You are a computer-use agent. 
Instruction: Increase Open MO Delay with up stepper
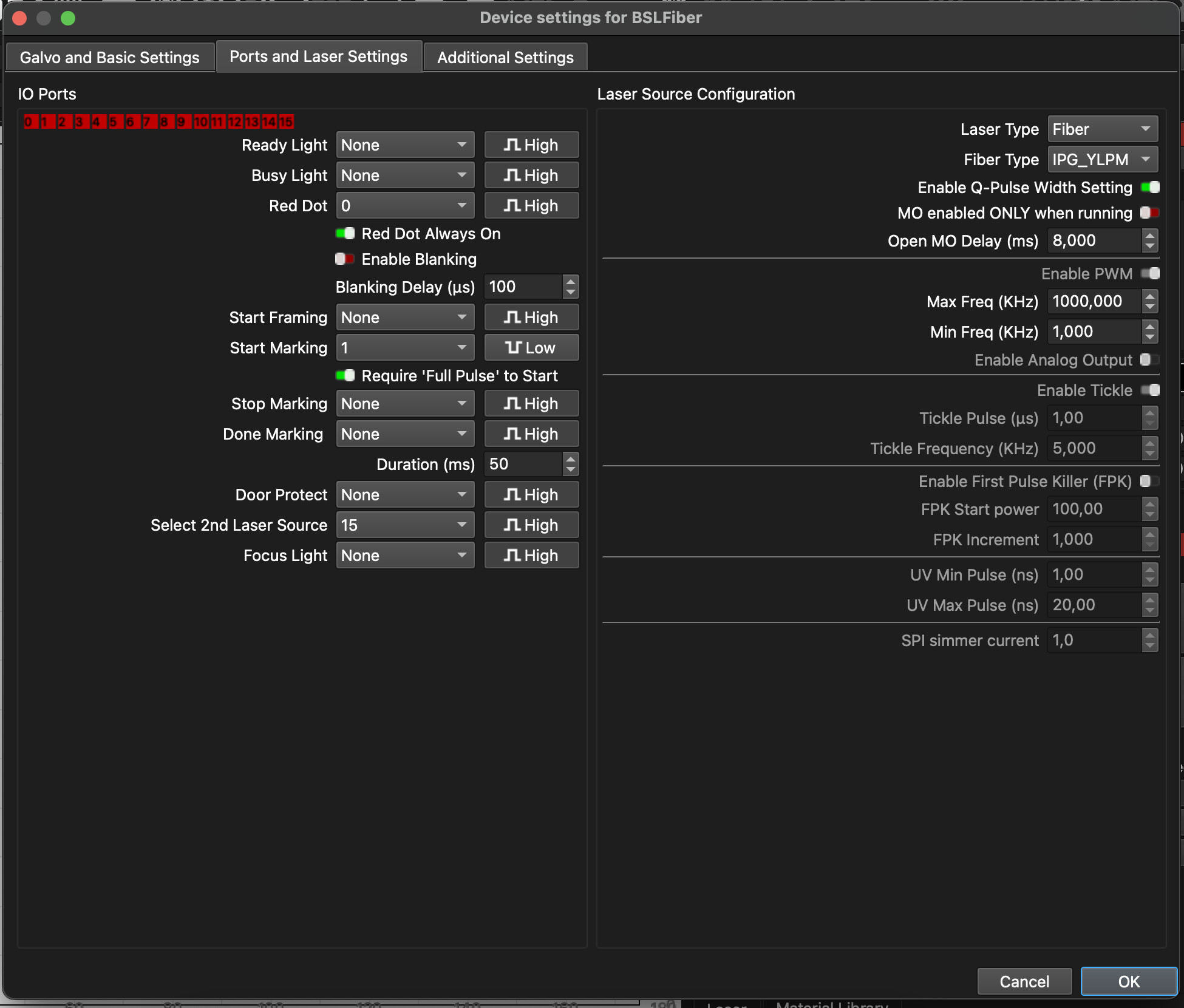pos(1149,235)
